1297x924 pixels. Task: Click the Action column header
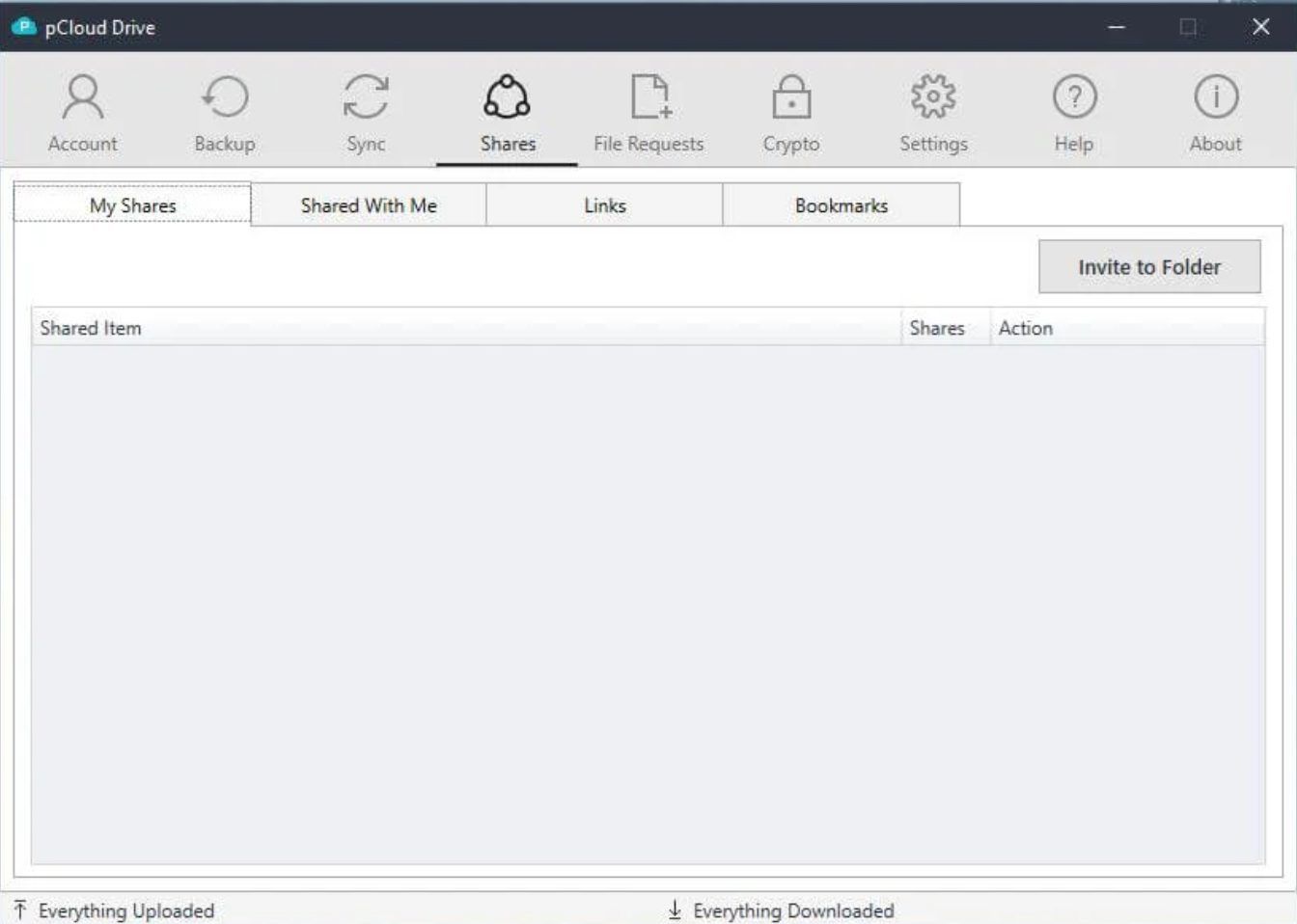pos(1127,328)
